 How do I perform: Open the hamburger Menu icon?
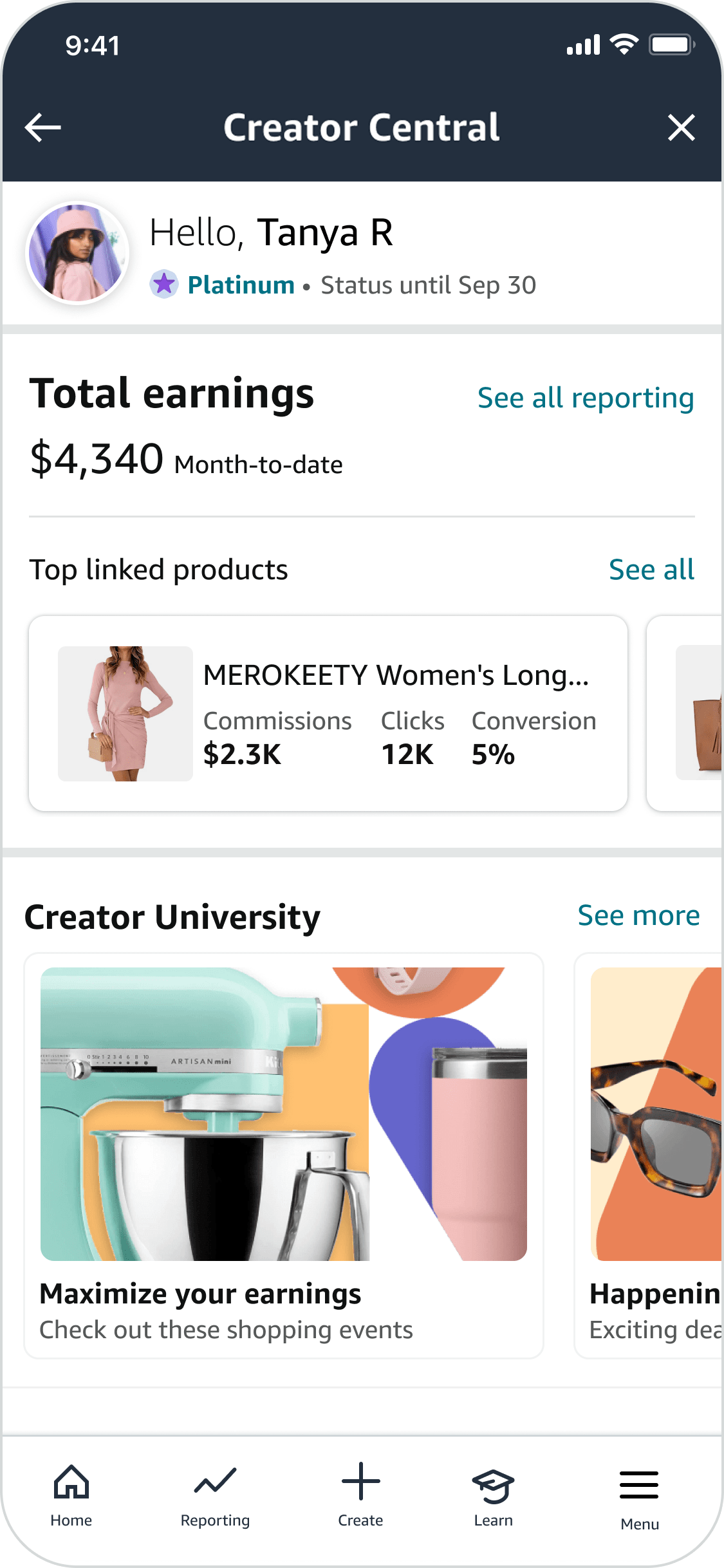(x=639, y=1486)
